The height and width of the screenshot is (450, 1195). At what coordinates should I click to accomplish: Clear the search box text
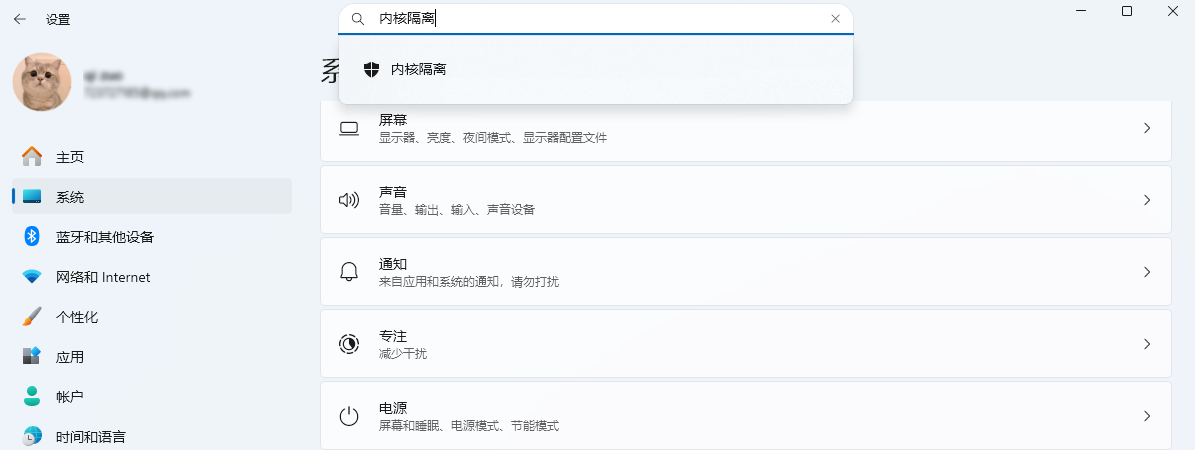point(835,19)
